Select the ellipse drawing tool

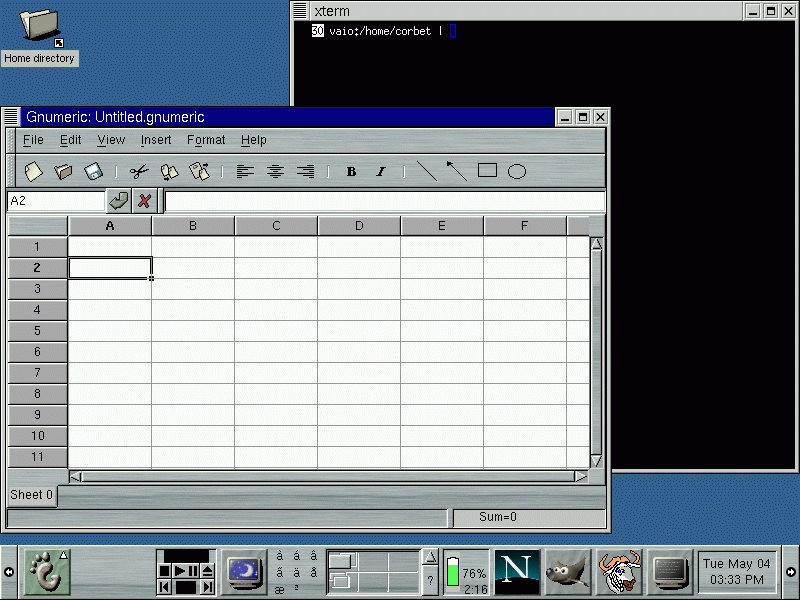tap(517, 171)
